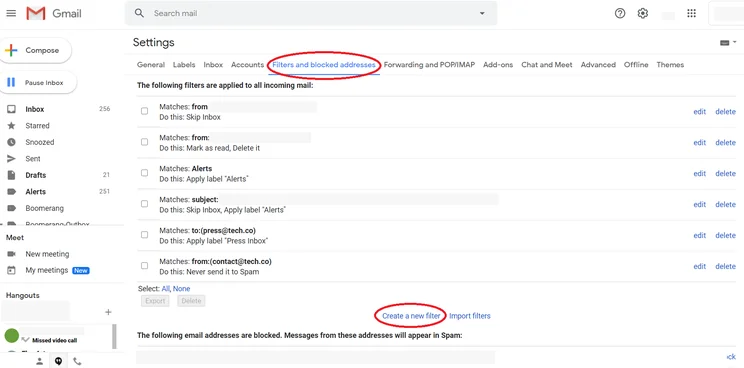Open Hangouts contacts person icon

[x=39, y=361]
